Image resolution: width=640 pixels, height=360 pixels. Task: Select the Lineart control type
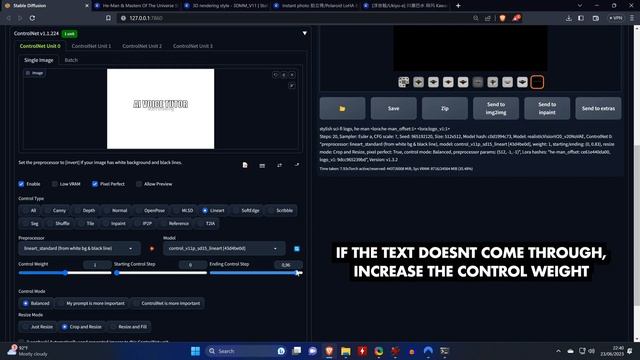pyautogui.click(x=213, y=211)
